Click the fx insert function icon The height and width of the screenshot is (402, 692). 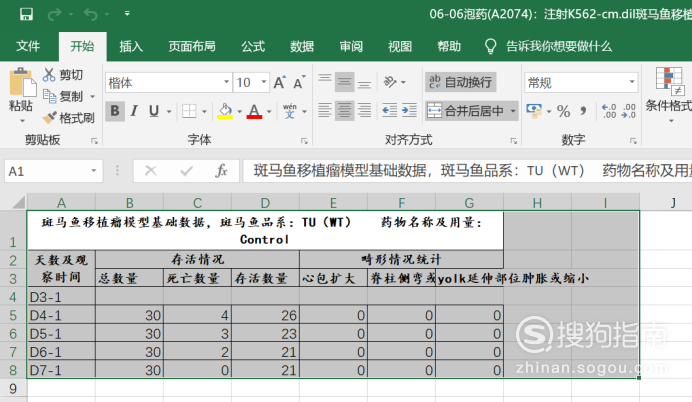click(221, 170)
